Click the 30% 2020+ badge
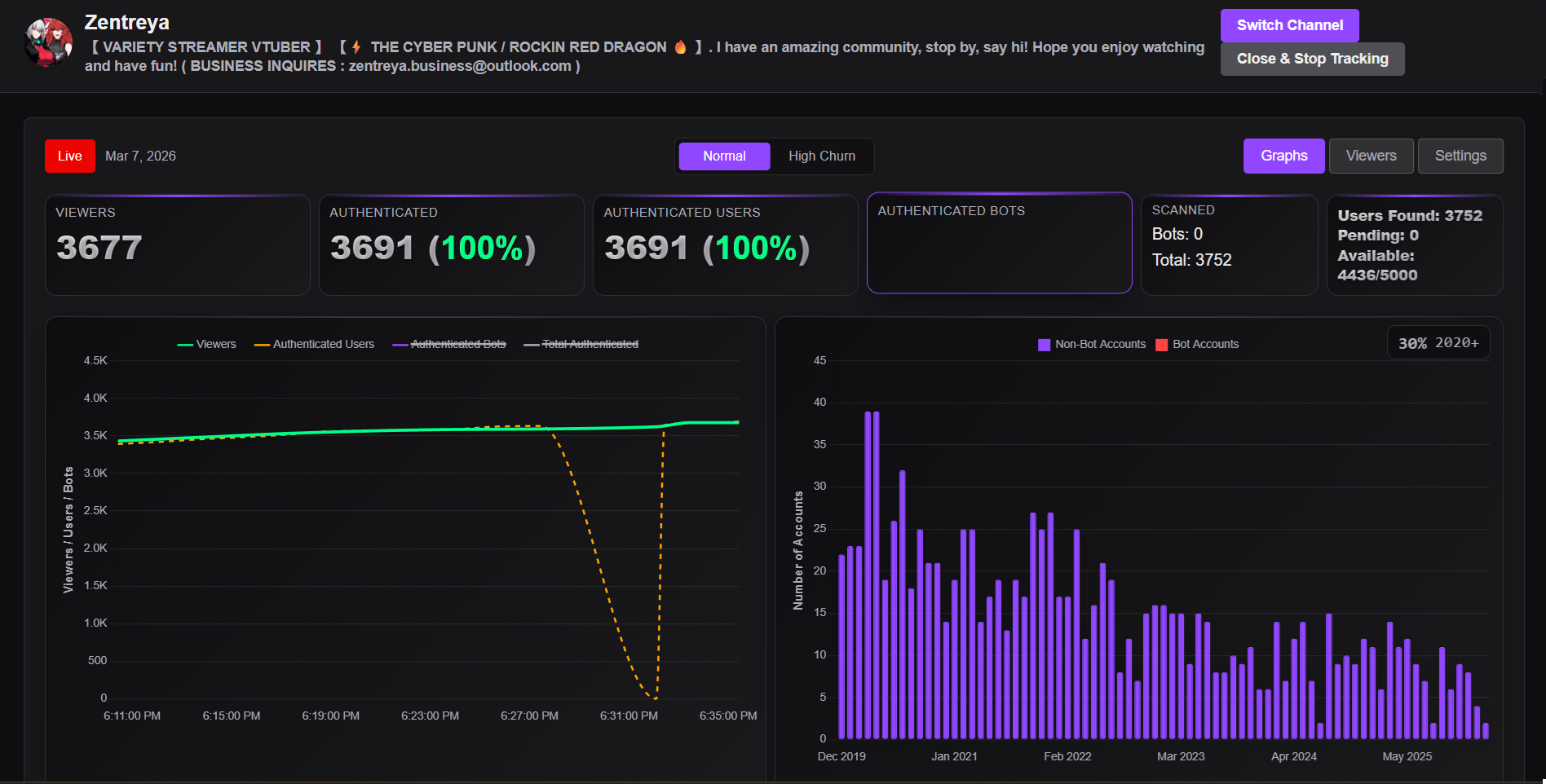This screenshot has height=784, width=1546. 1438,343
